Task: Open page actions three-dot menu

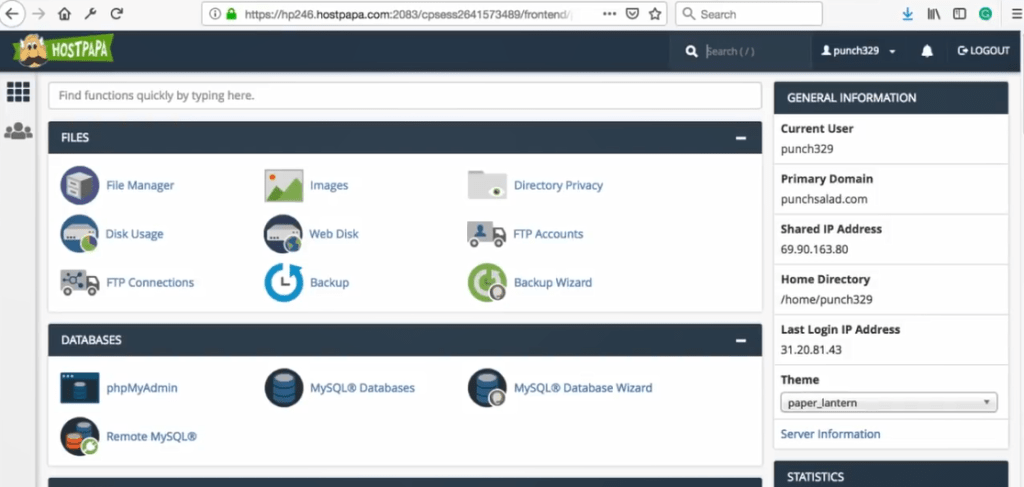Action: (x=609, y=14)
